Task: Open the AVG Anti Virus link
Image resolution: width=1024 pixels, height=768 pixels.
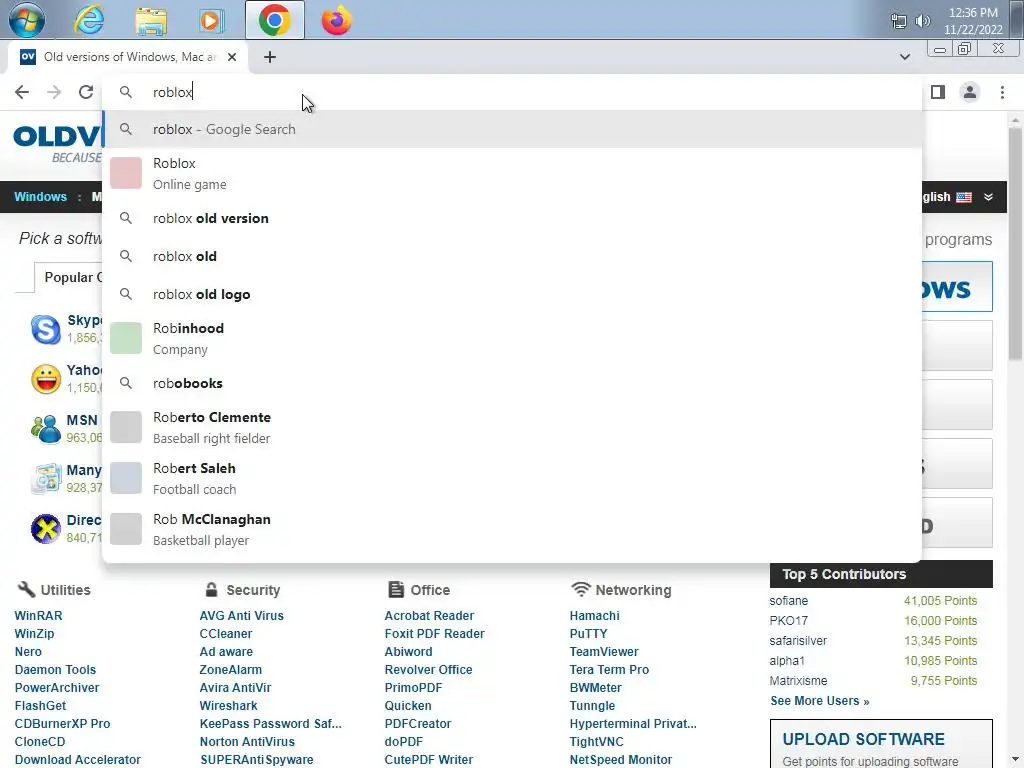Action: click(x=242, y=616)
